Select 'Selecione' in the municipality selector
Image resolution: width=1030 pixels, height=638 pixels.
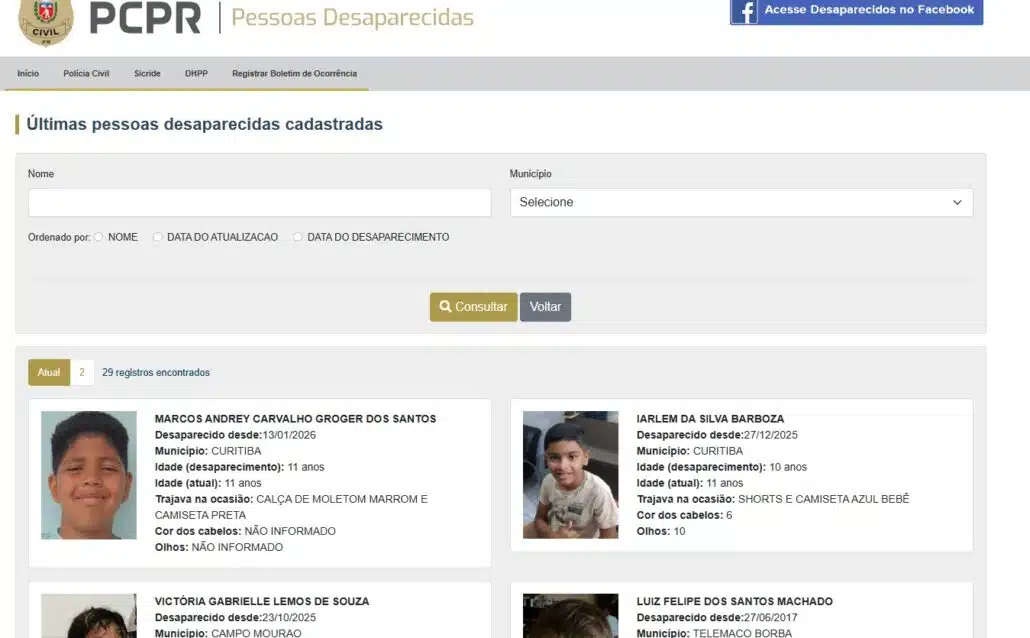click(740, 202)
